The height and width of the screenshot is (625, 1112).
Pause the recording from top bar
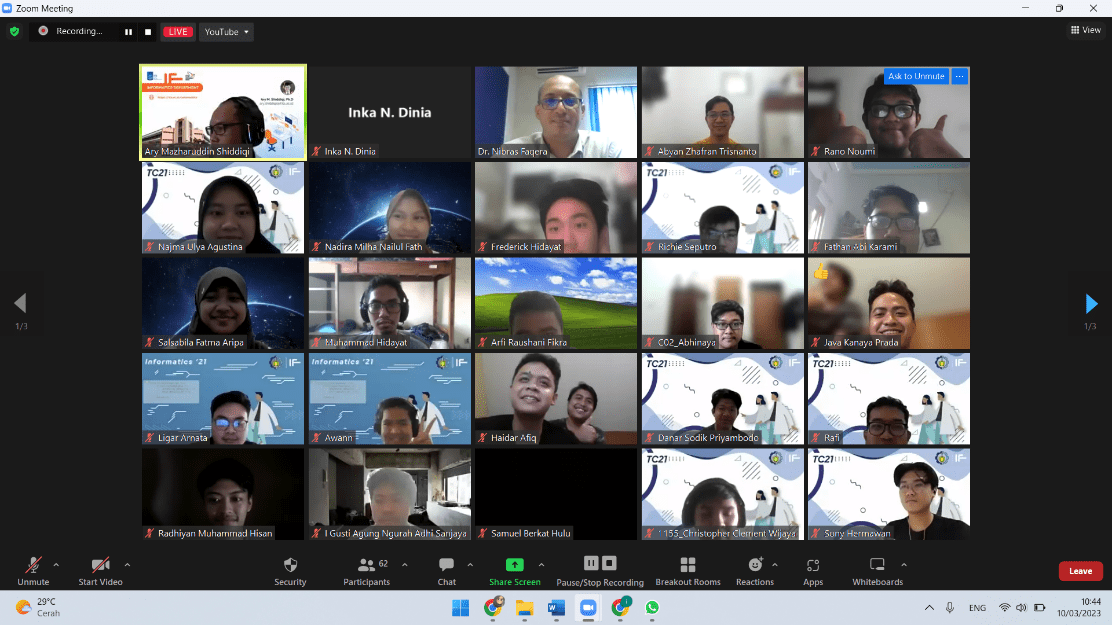(x=128, y=32)
